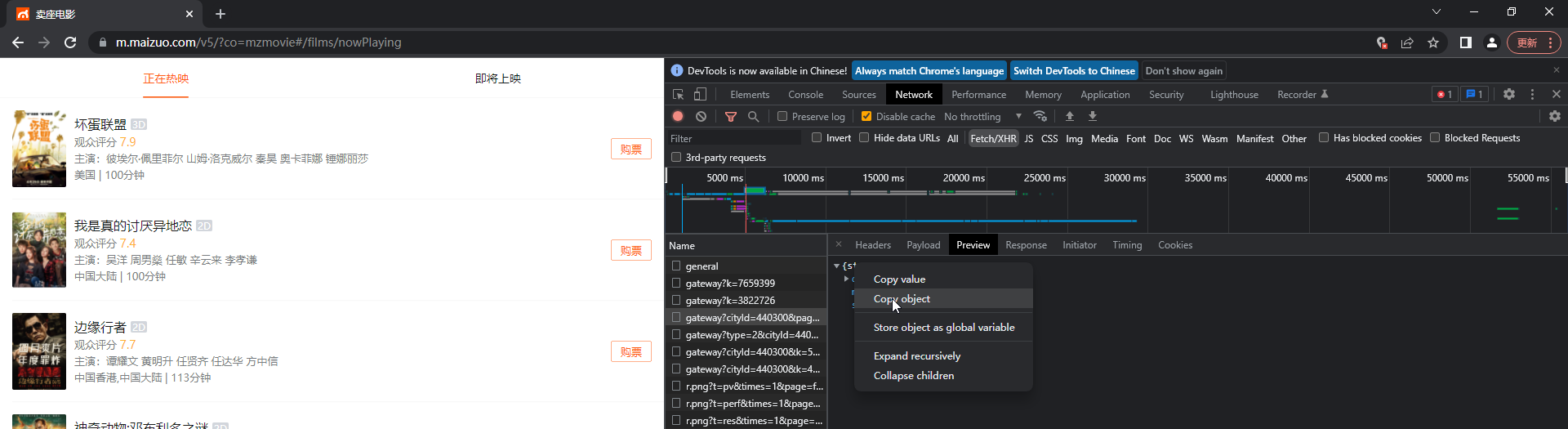Open Network panel settings gear

1555,117
